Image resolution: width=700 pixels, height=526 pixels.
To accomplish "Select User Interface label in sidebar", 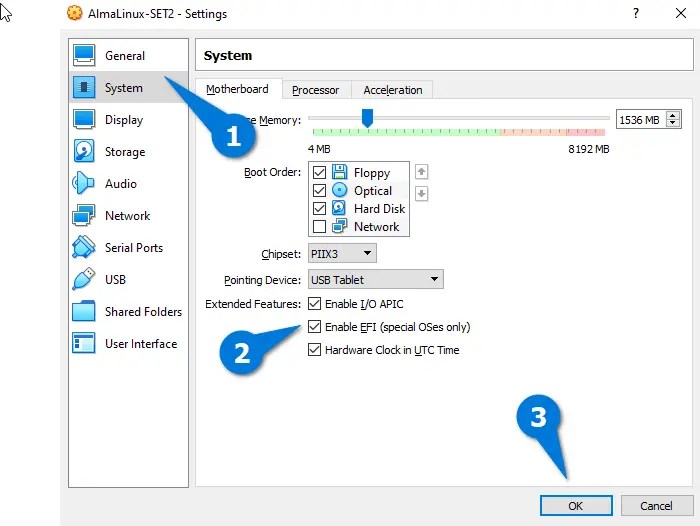I will (x=141, y=344).
